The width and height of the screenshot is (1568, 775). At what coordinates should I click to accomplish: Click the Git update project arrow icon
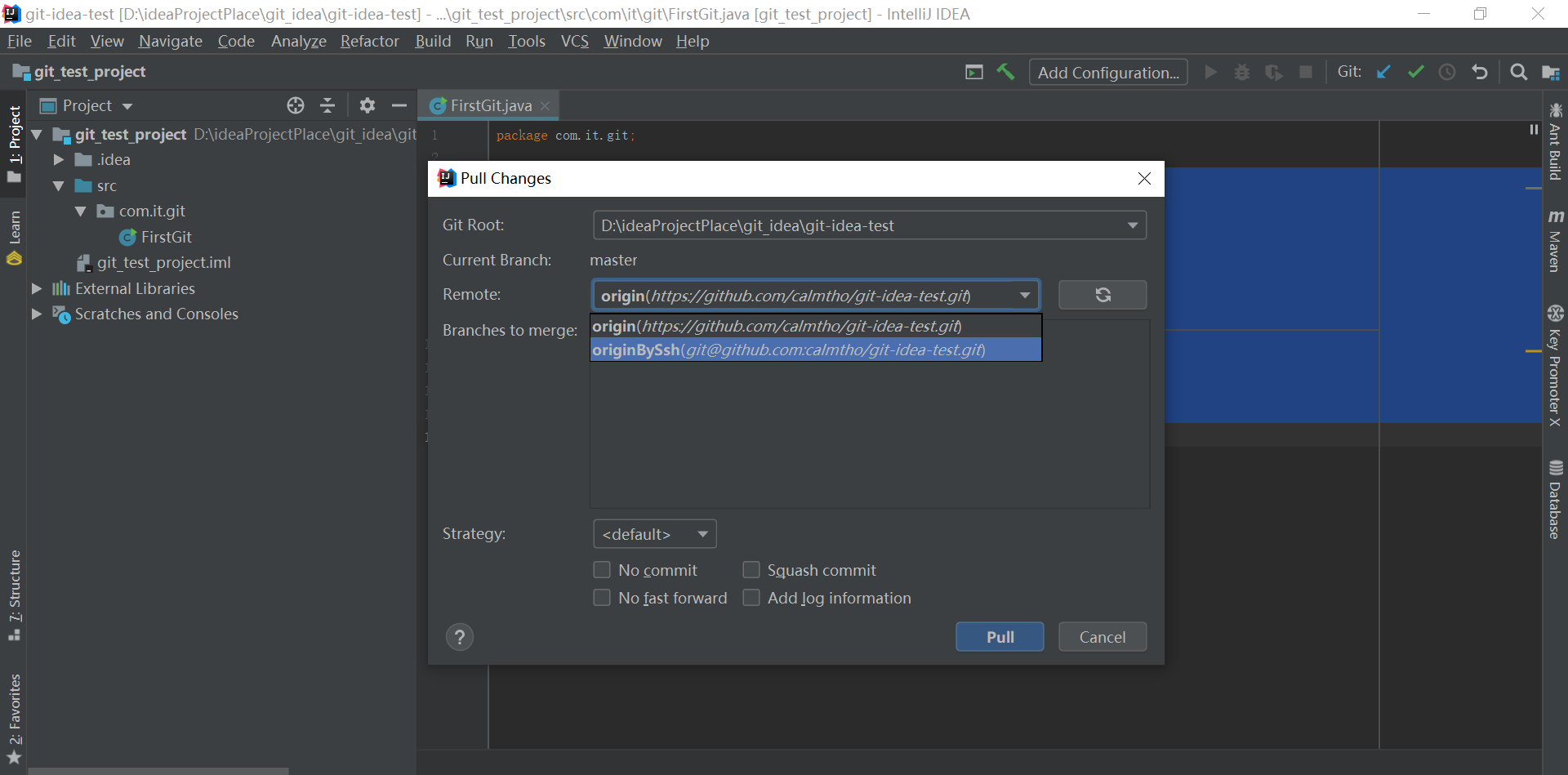pyautogui.click(x=1383, y=72)
